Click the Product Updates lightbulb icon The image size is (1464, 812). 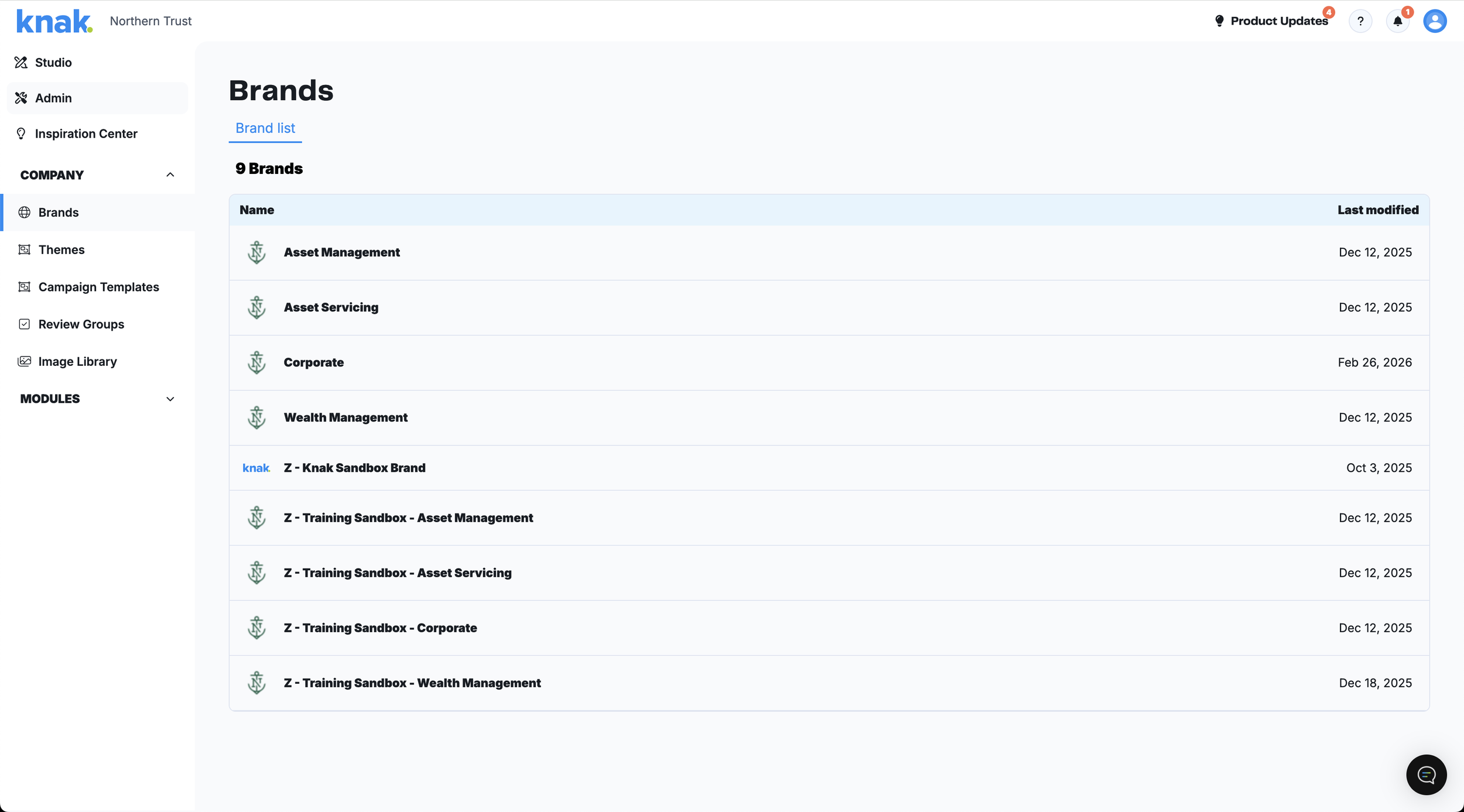[x=1219, y=21]
